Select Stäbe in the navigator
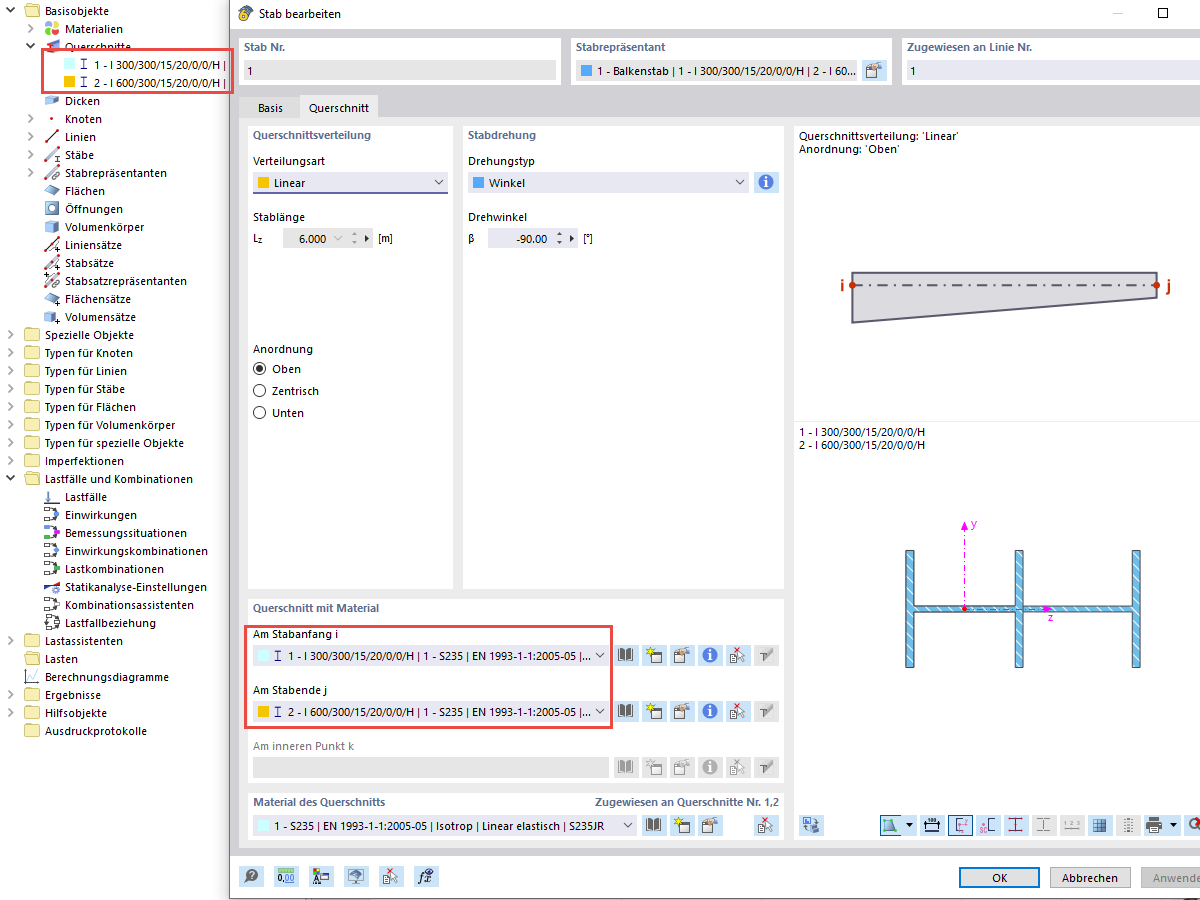 coord(80,155)
